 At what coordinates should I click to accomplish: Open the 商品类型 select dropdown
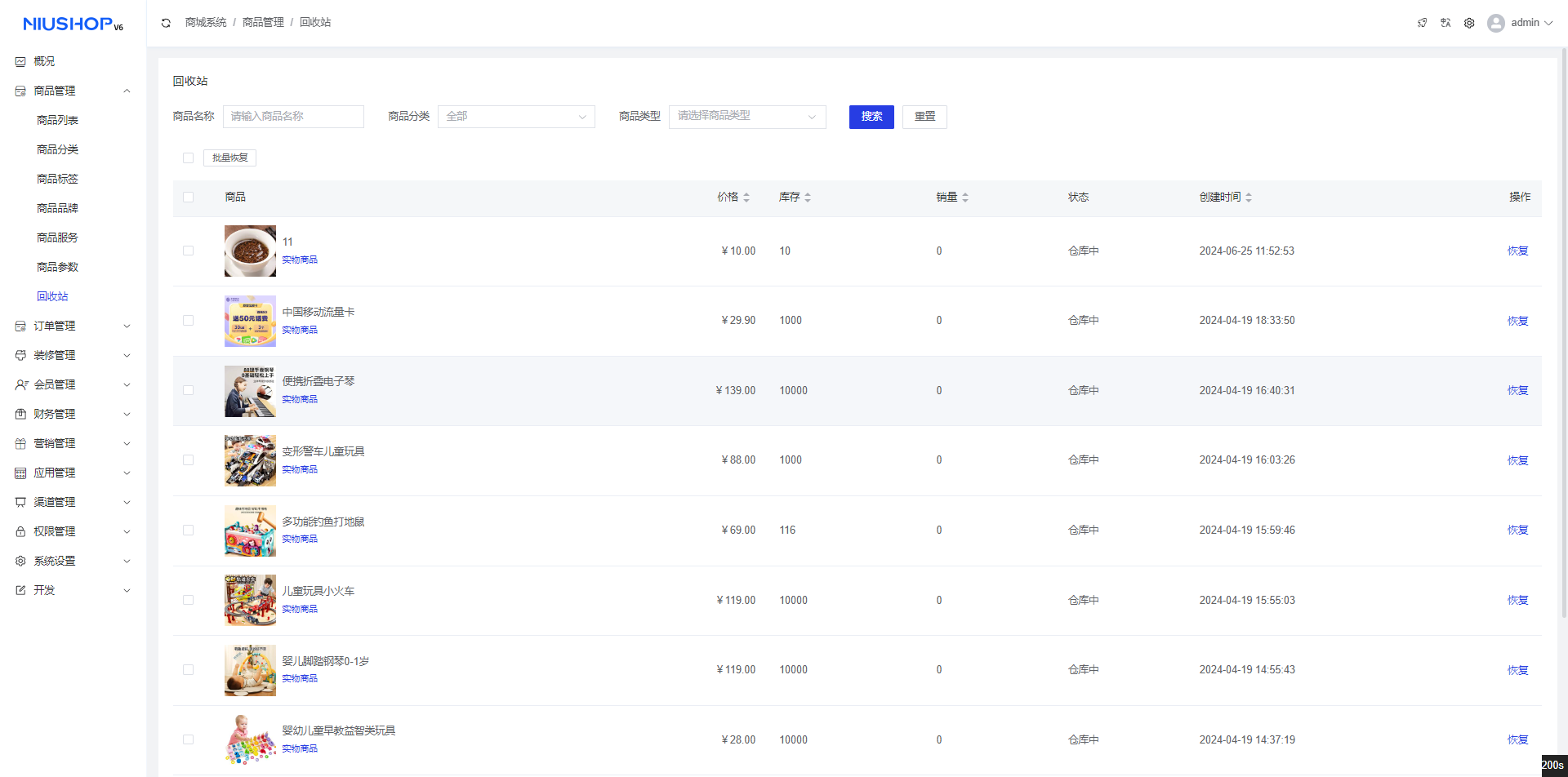(x=746, y=117)
